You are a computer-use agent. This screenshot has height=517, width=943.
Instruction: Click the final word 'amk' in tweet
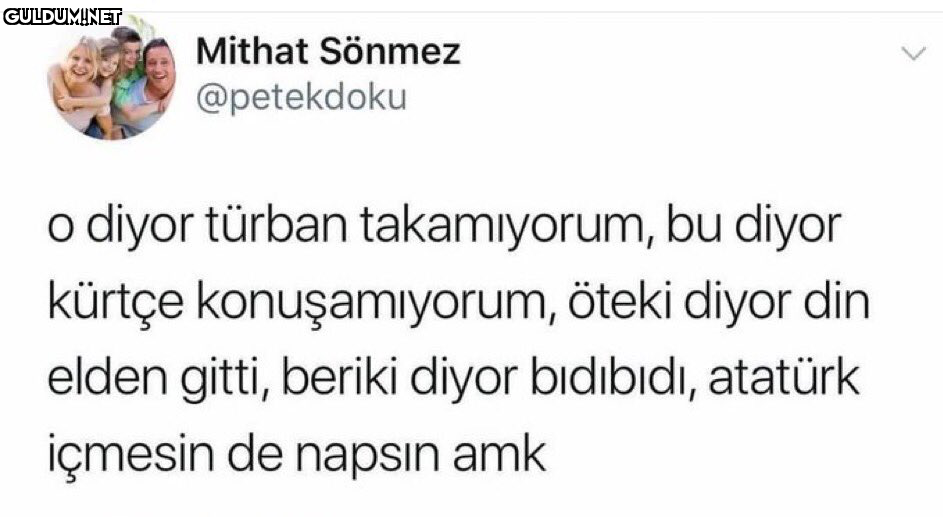(499, 453)
